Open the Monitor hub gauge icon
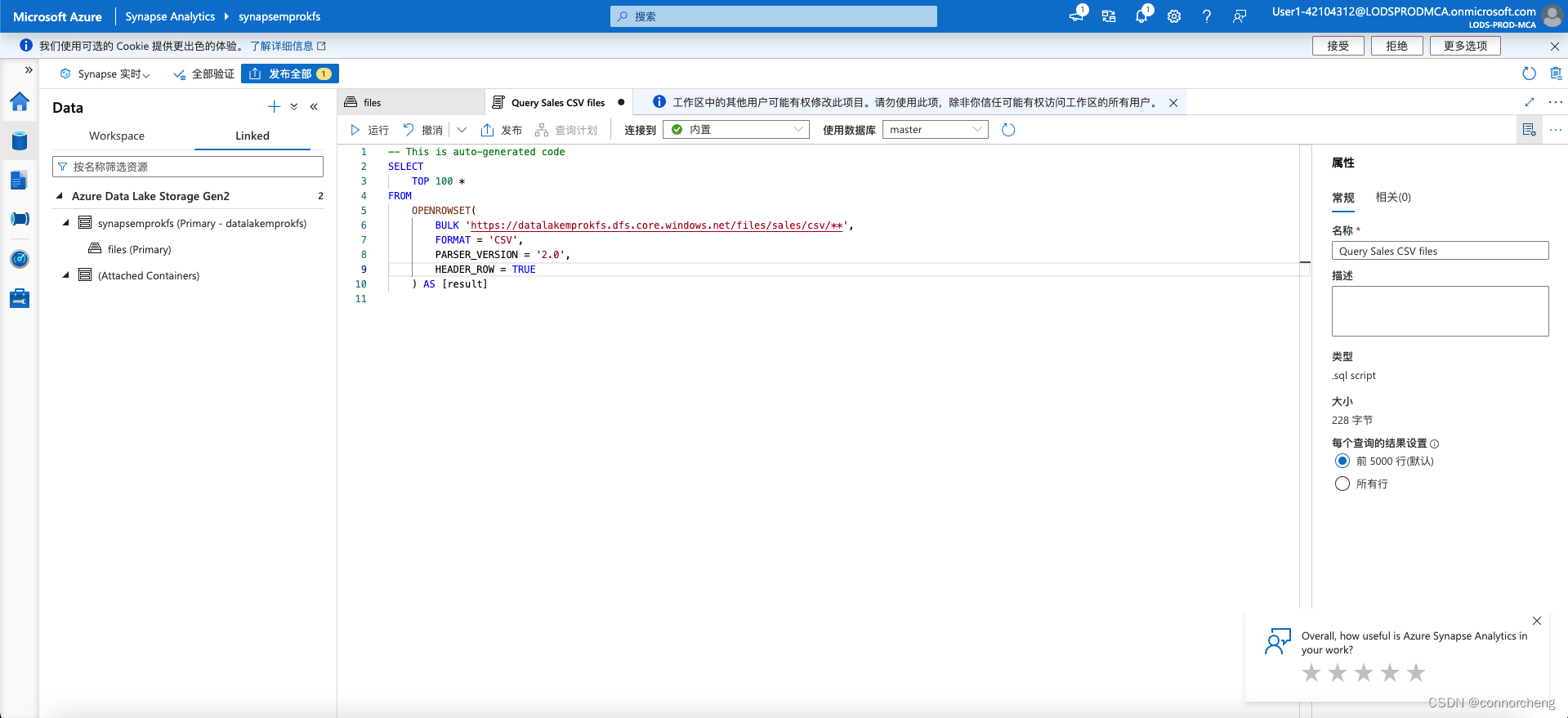1568x718 pixels. click(20, 259)
